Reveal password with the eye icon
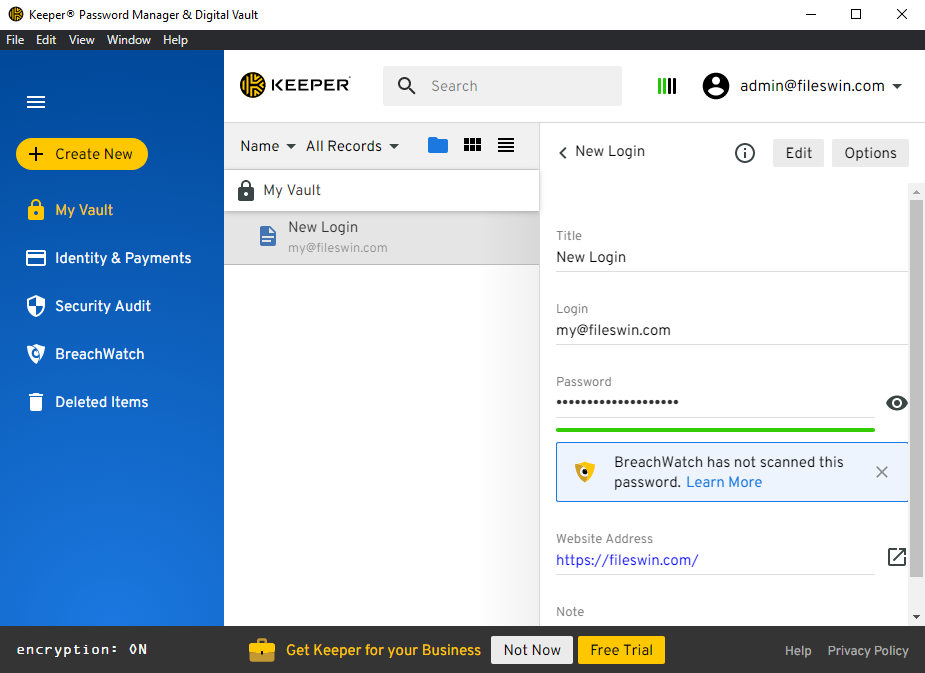The height and width of the screenshot is (673, 925). click(x=896, y=403)
